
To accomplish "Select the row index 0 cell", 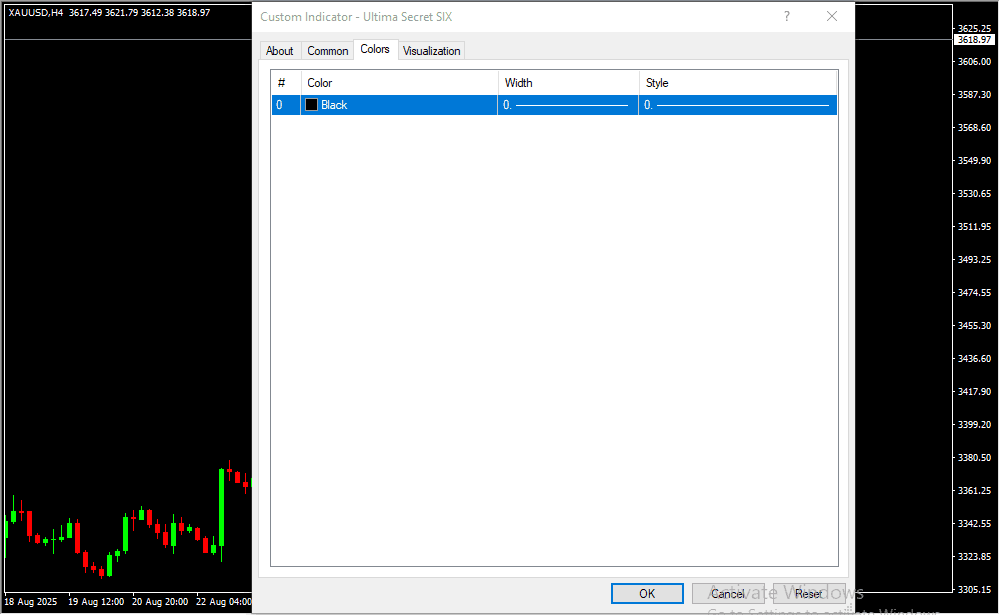I will [x=284, y=105].
